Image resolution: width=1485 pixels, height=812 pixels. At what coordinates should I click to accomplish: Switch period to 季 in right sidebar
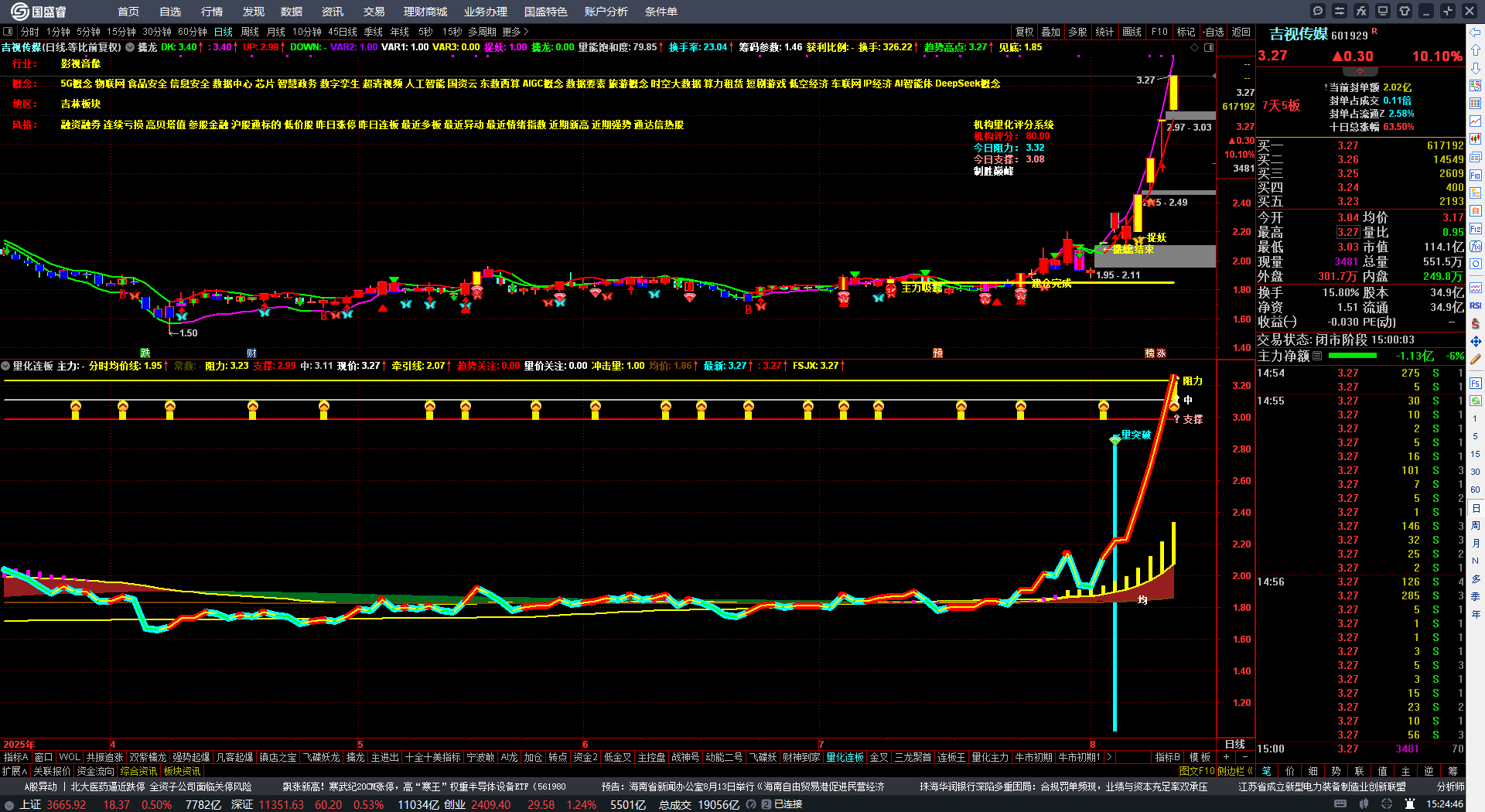(1476, 597)
